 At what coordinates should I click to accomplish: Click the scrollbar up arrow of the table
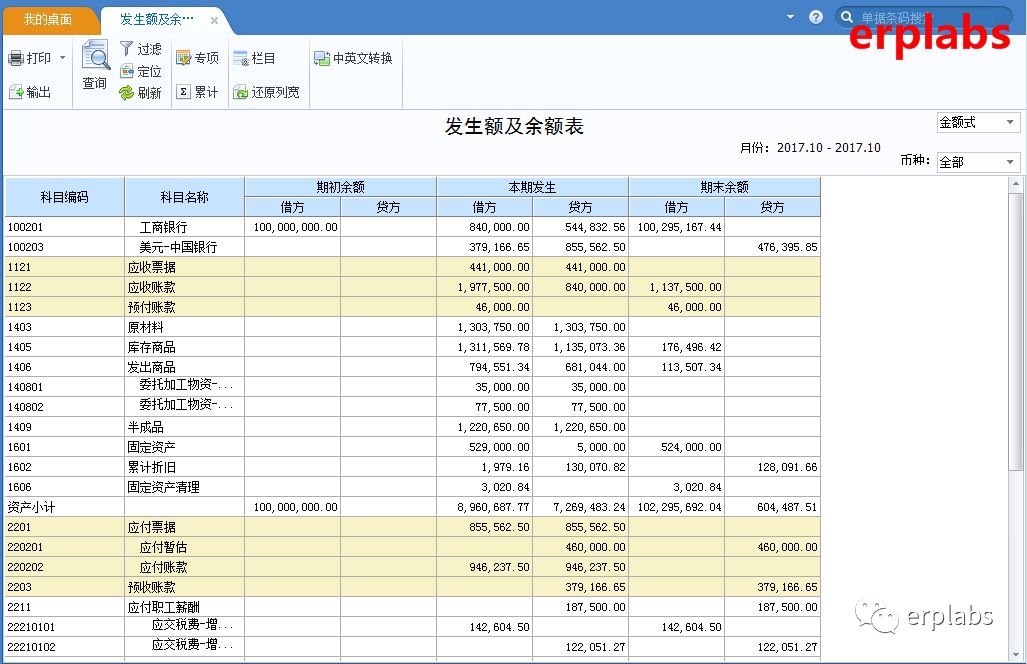click(x=1016, y=184)
